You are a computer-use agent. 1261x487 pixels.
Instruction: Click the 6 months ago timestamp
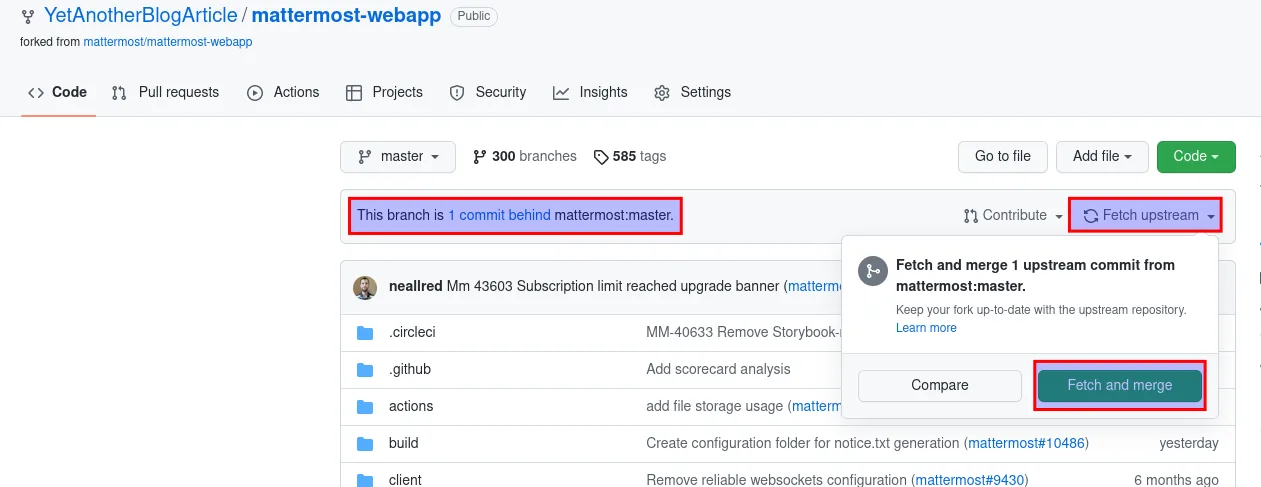point(1176,480)
